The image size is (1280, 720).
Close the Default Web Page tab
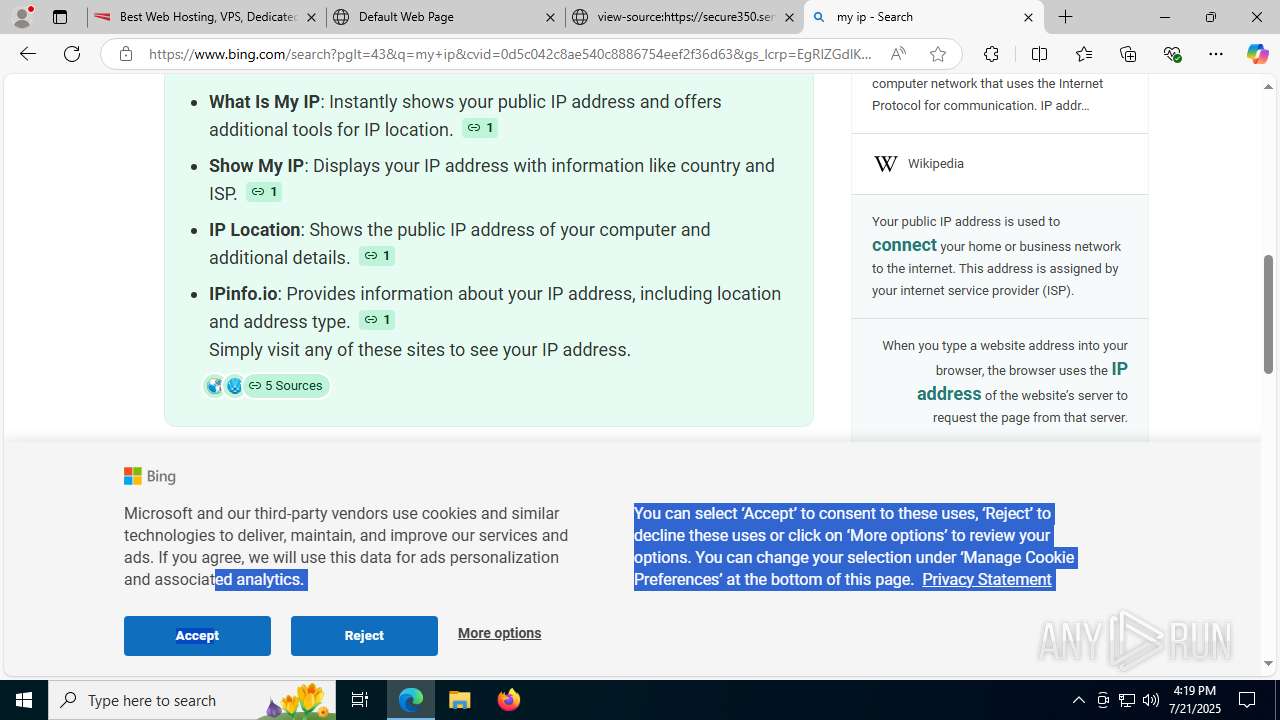coord(550,17)
